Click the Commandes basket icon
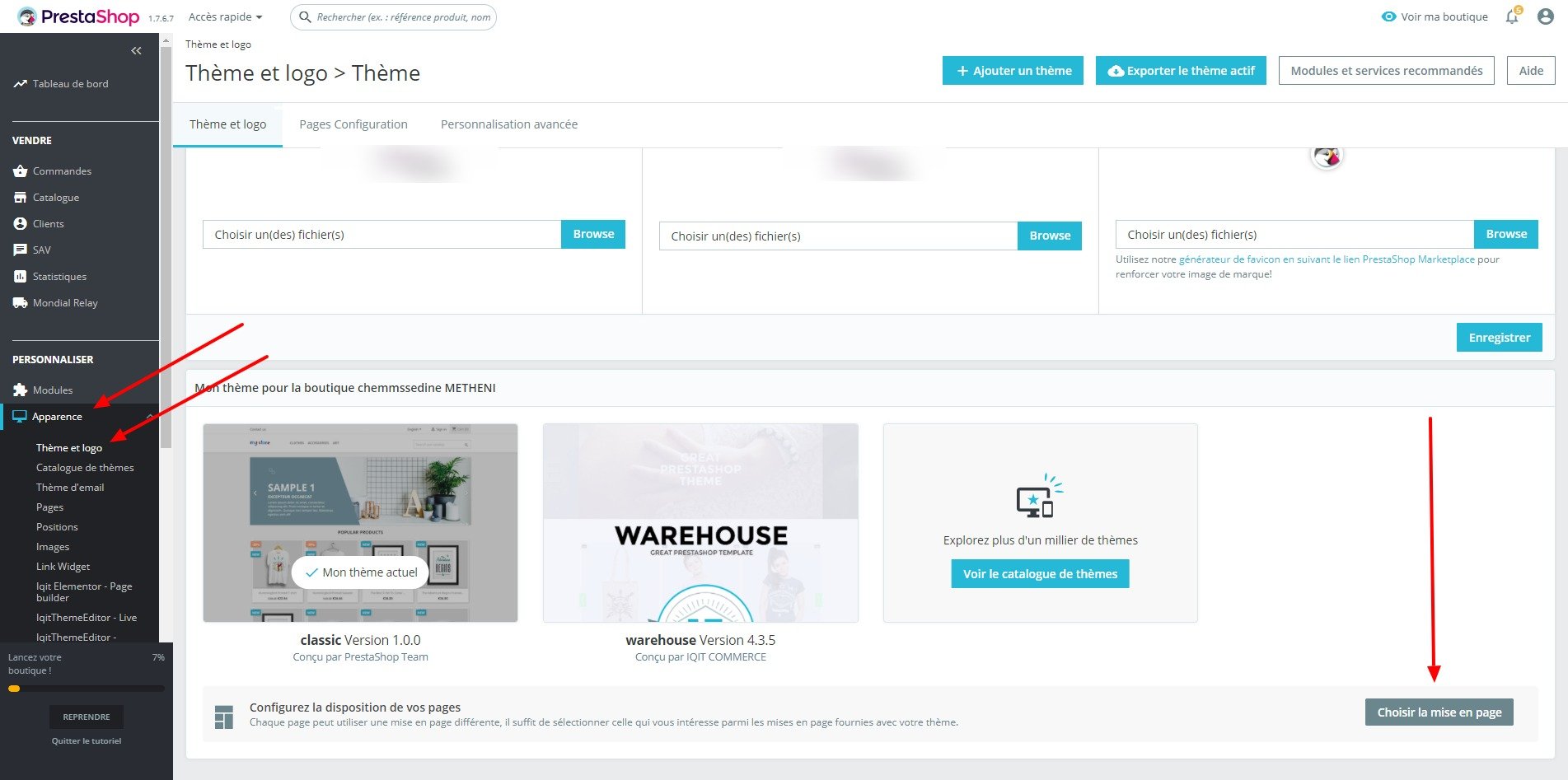1568x780 pixels. coord(20,171)
